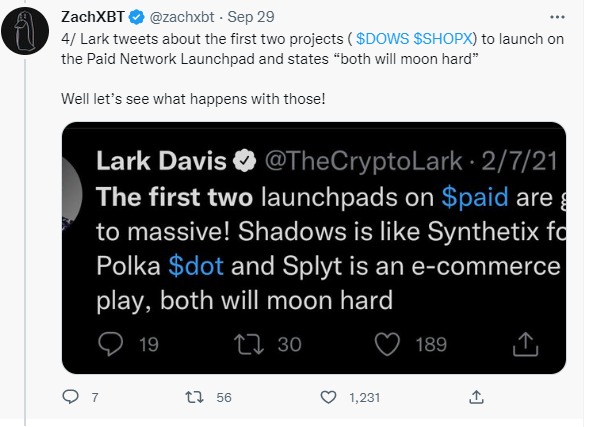Click the reply bubble showing 19 in the screenshot

point(110,344)
